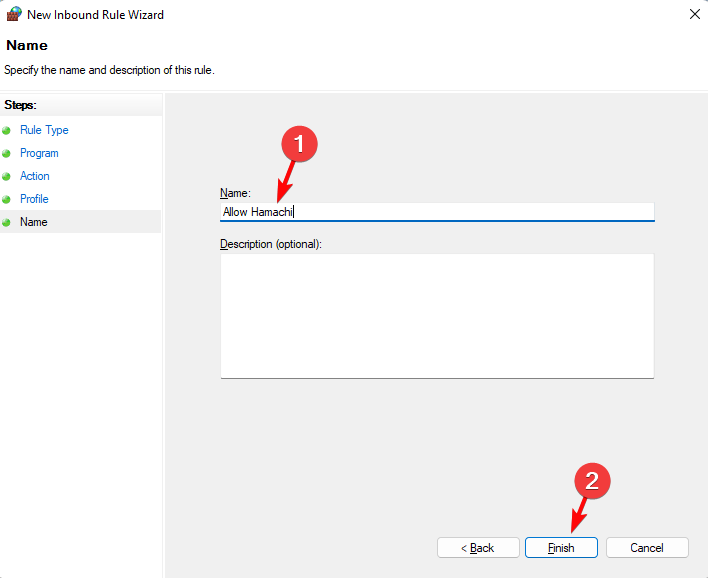Screen dimensions: 708x578
Task: Go to the Program step
Action: click(x=39, y=153)
